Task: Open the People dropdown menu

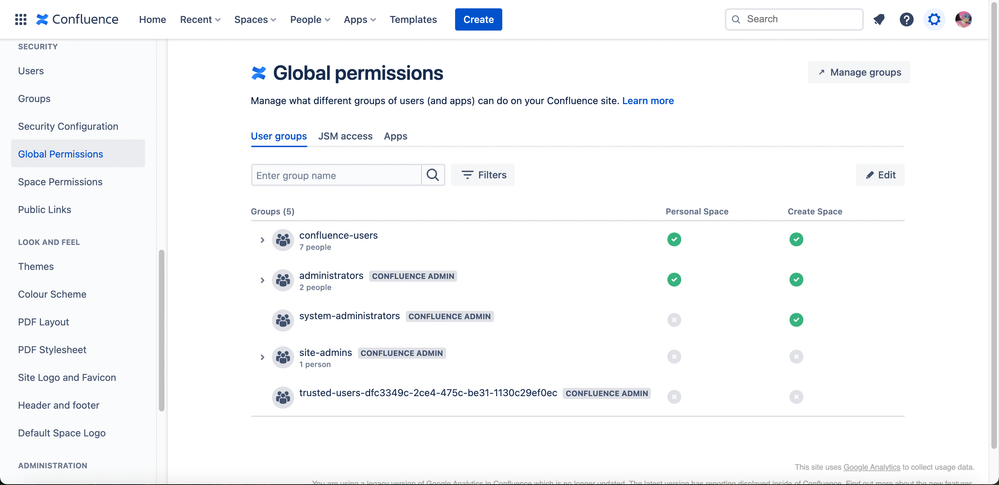Action: point(310,19)
